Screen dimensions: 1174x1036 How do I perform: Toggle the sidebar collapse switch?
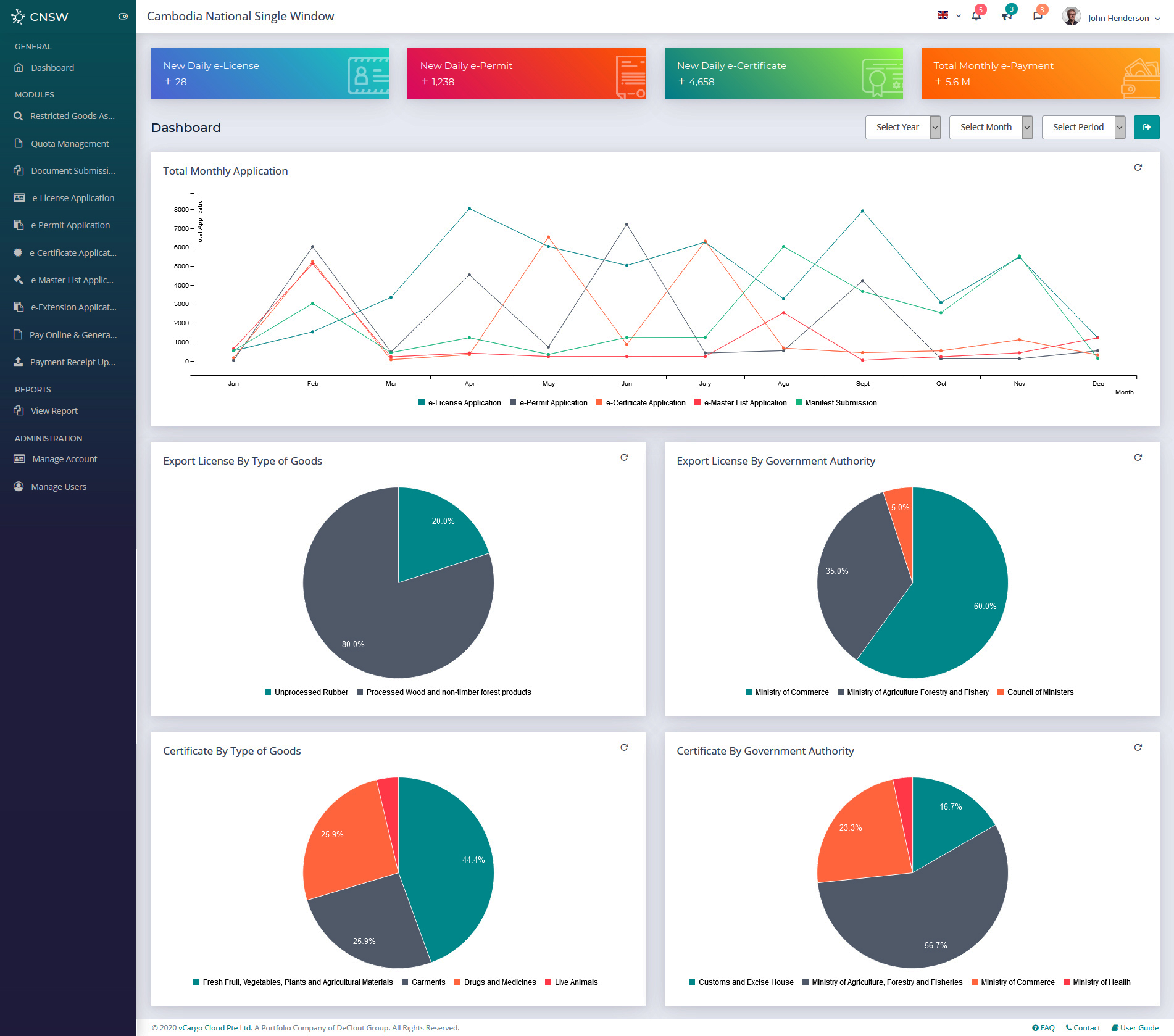pyautogui.click(x=123, y=17)
